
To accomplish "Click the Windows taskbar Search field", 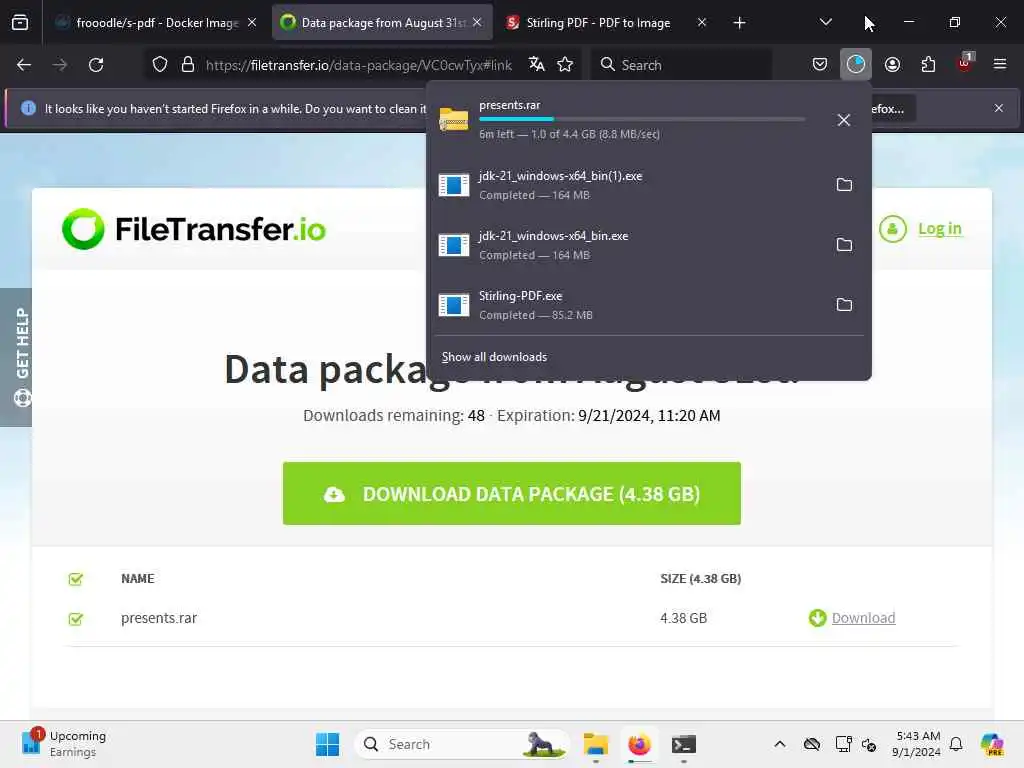I will coord(462,744).
